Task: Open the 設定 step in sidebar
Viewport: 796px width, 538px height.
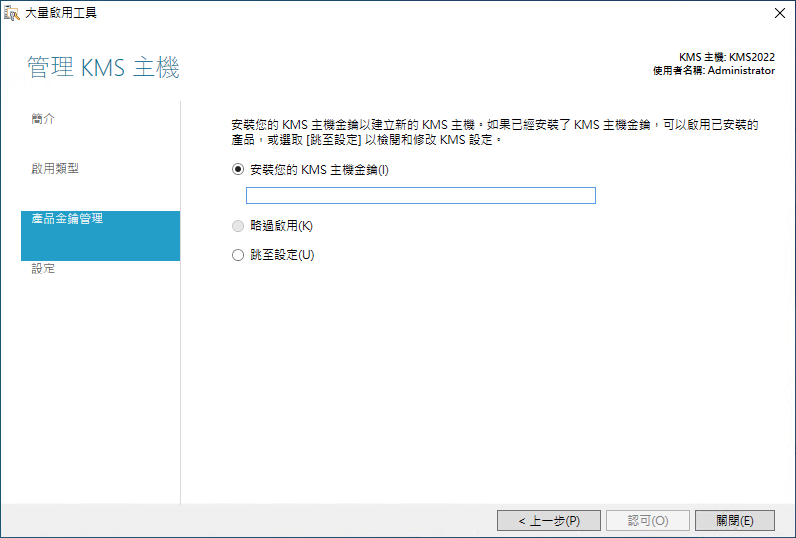Action: [x=43, y=268]
